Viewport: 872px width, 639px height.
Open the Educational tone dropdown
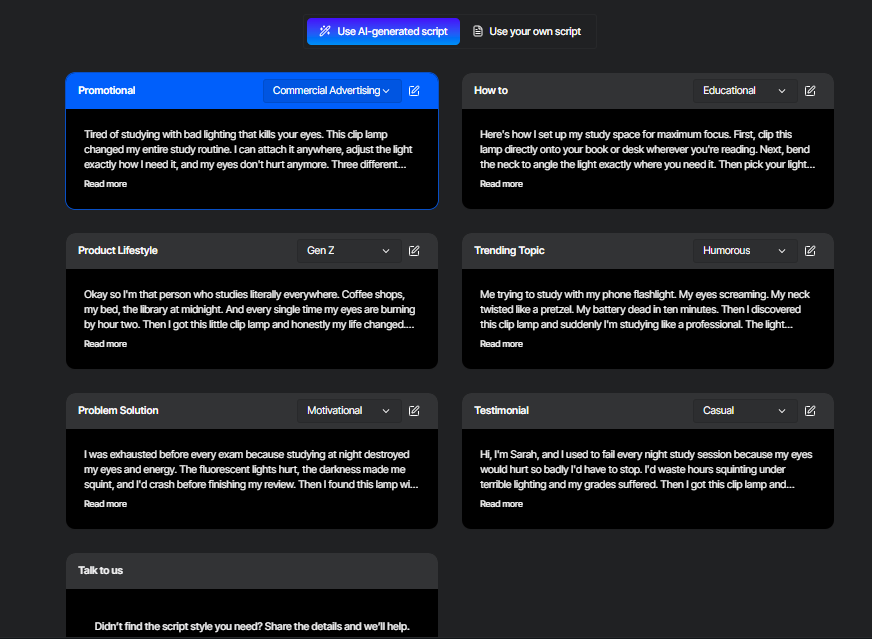click(x=744, y=91)
